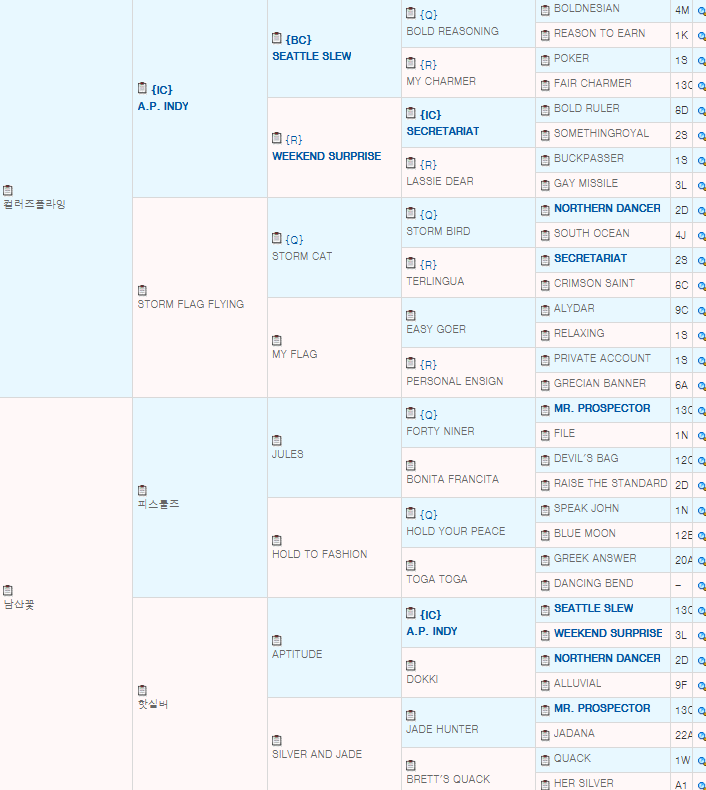This screenshot has height=790, width=706.
Task: Click the clipboard icon above STORM FLAG FLYING
Action: [142, 290]
